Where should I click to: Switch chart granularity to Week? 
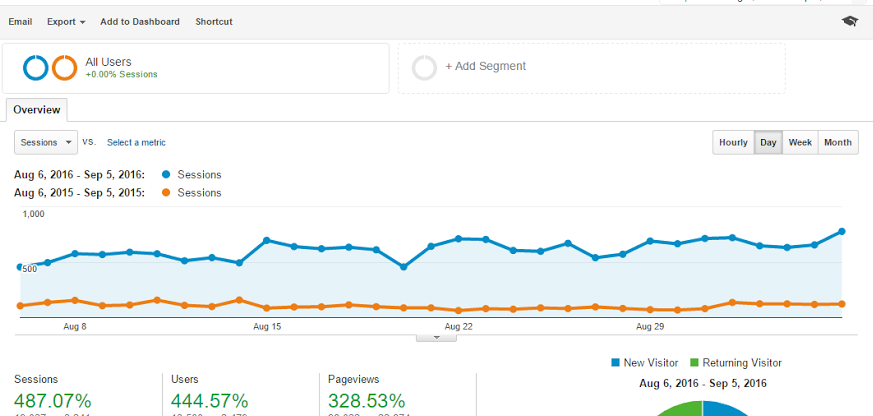click(800, 142)
